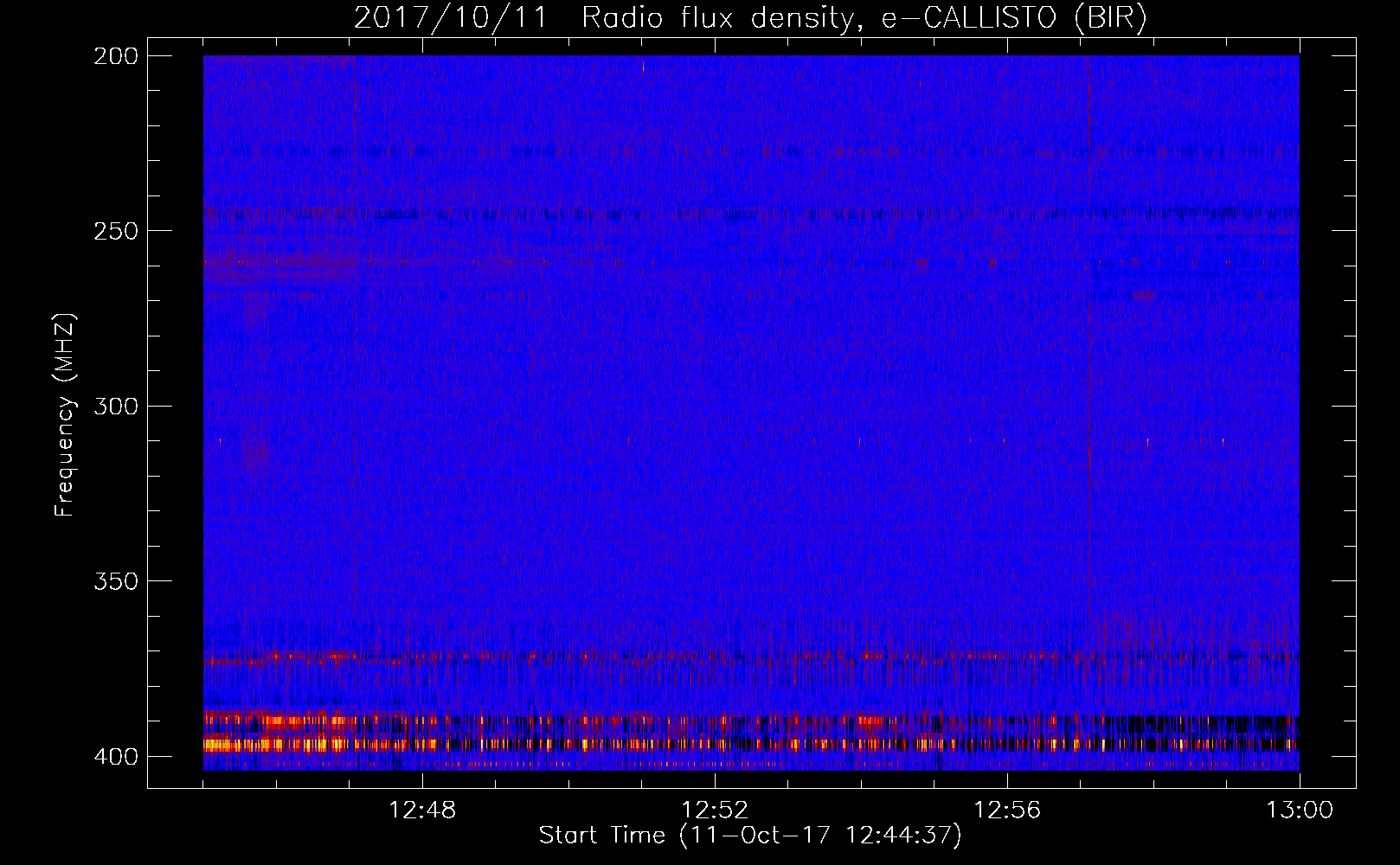Click the 350 frequency tick label
This screenshot has height=865, width=1400.
pyautogui.click(x=116, y=580)
